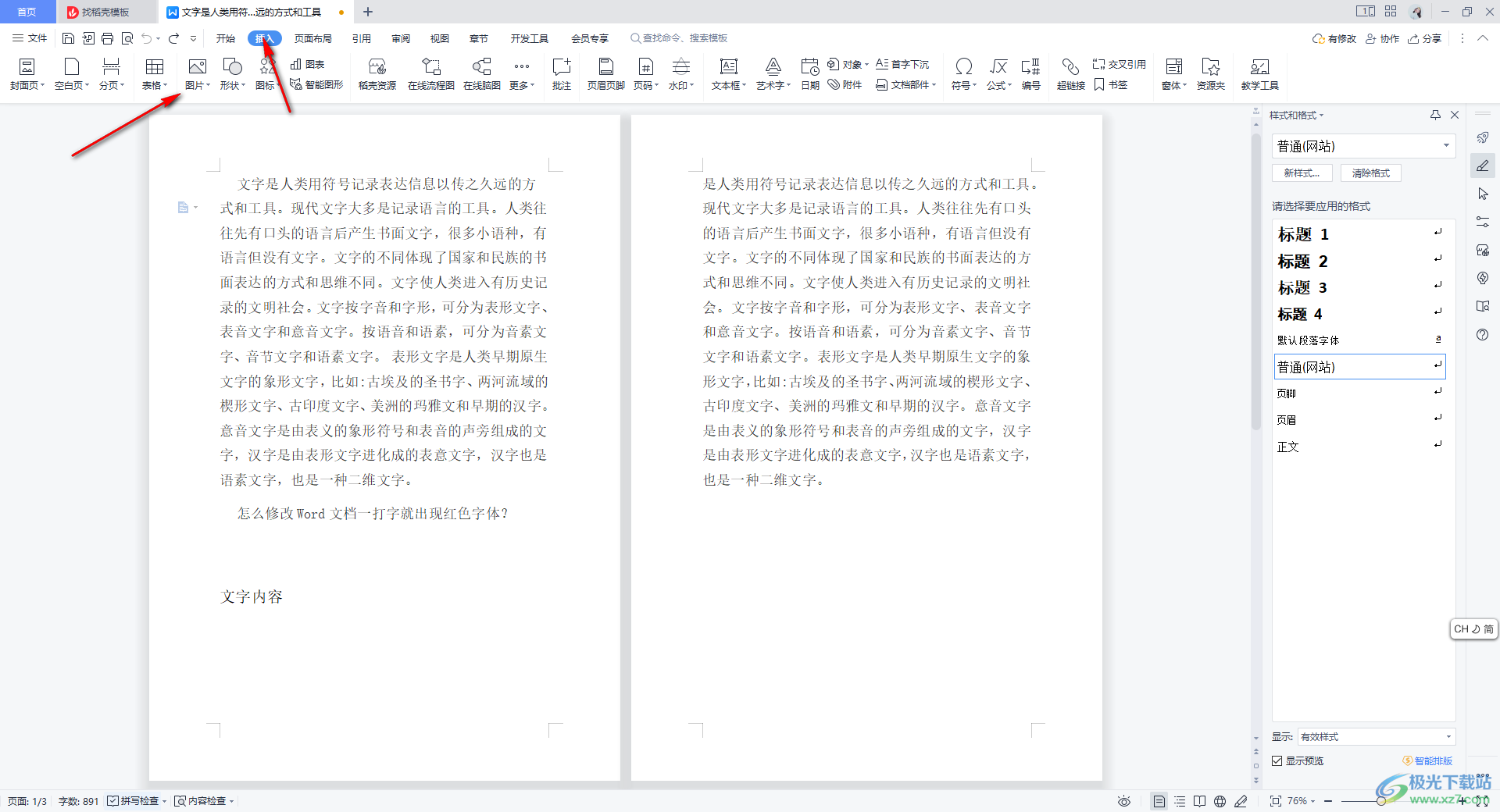Screen dimensions: 1500x812
Task: Click the 清除格式 button
Action: click(1371, 173)
